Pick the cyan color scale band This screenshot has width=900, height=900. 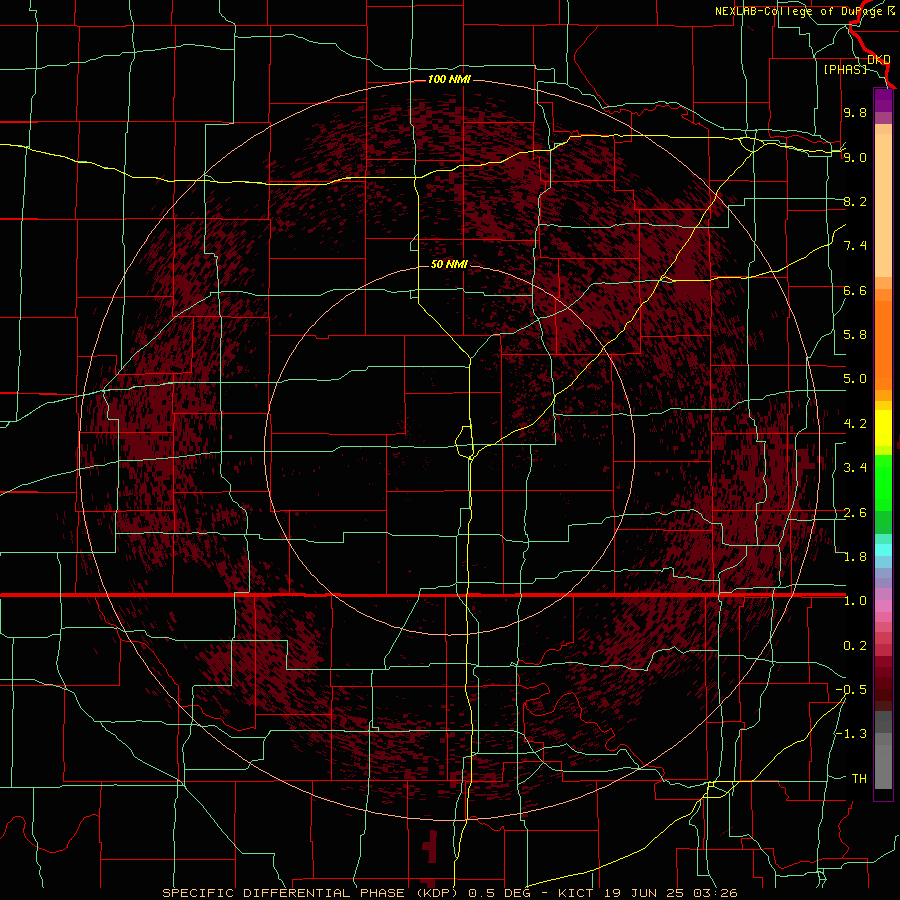tap(883, 550)
